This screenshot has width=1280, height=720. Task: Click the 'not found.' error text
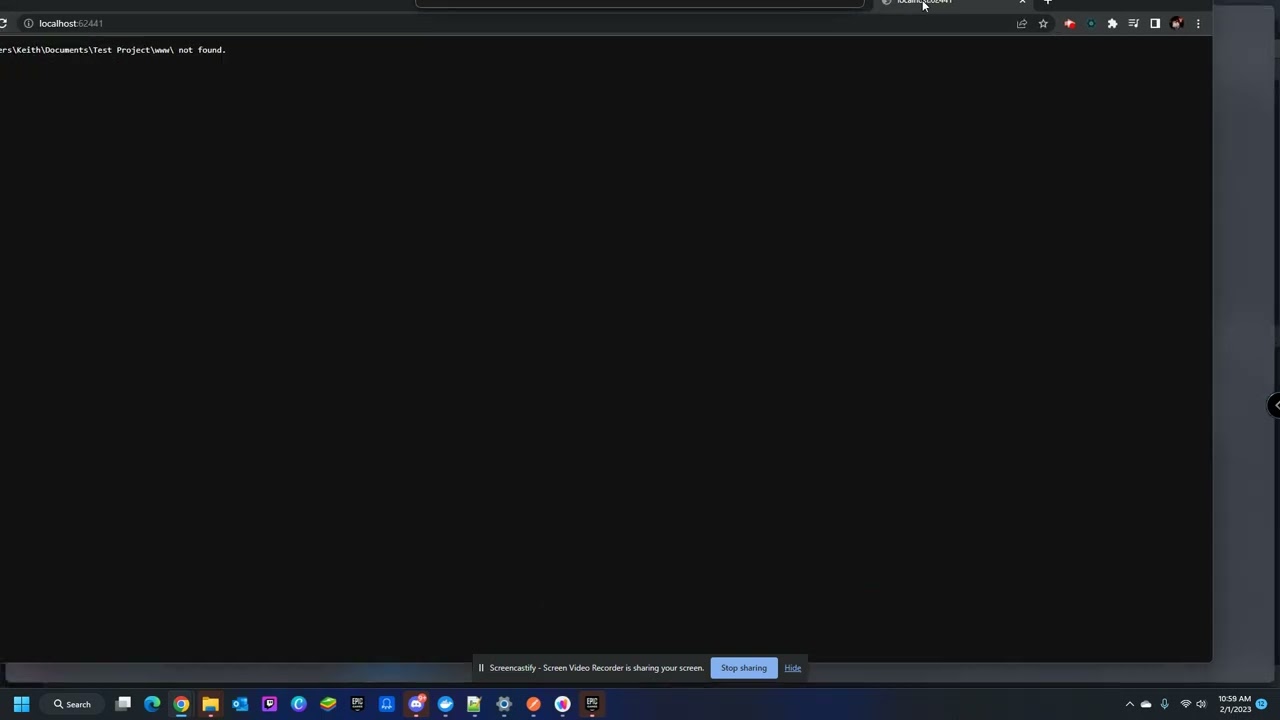[202, 50]
